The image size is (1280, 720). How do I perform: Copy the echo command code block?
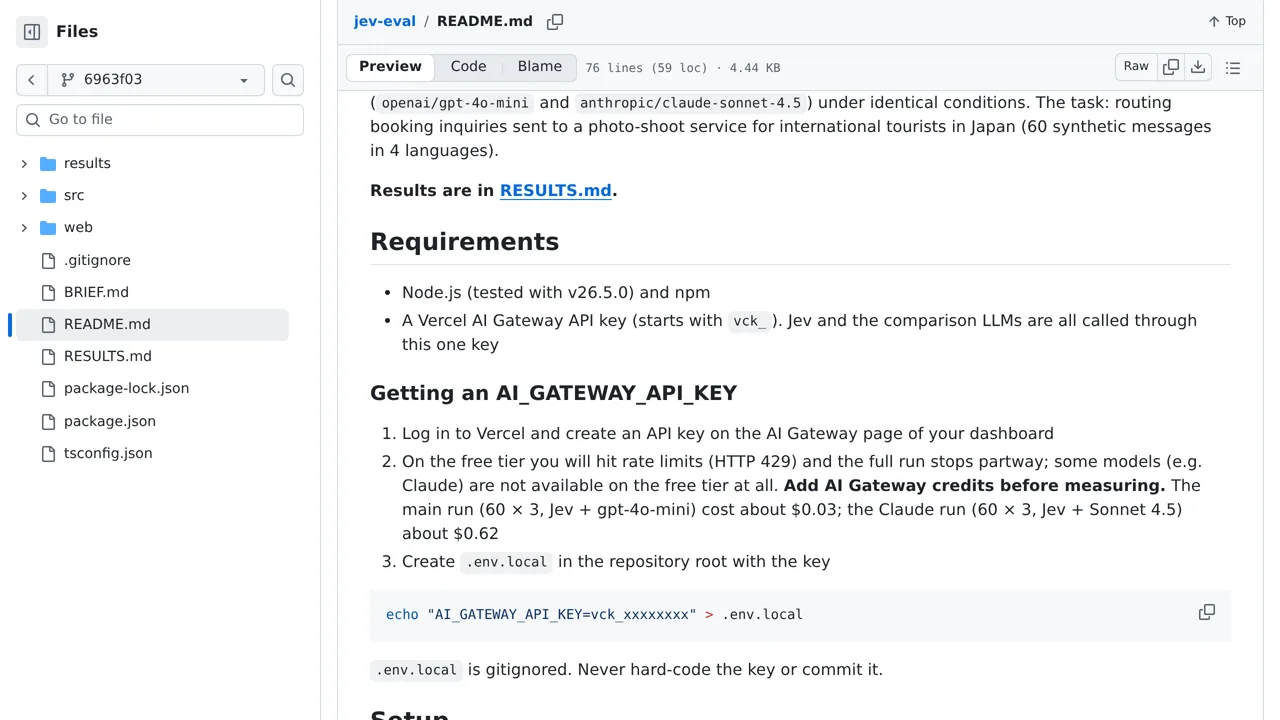pyautogui.click(x=1207, y=612)
